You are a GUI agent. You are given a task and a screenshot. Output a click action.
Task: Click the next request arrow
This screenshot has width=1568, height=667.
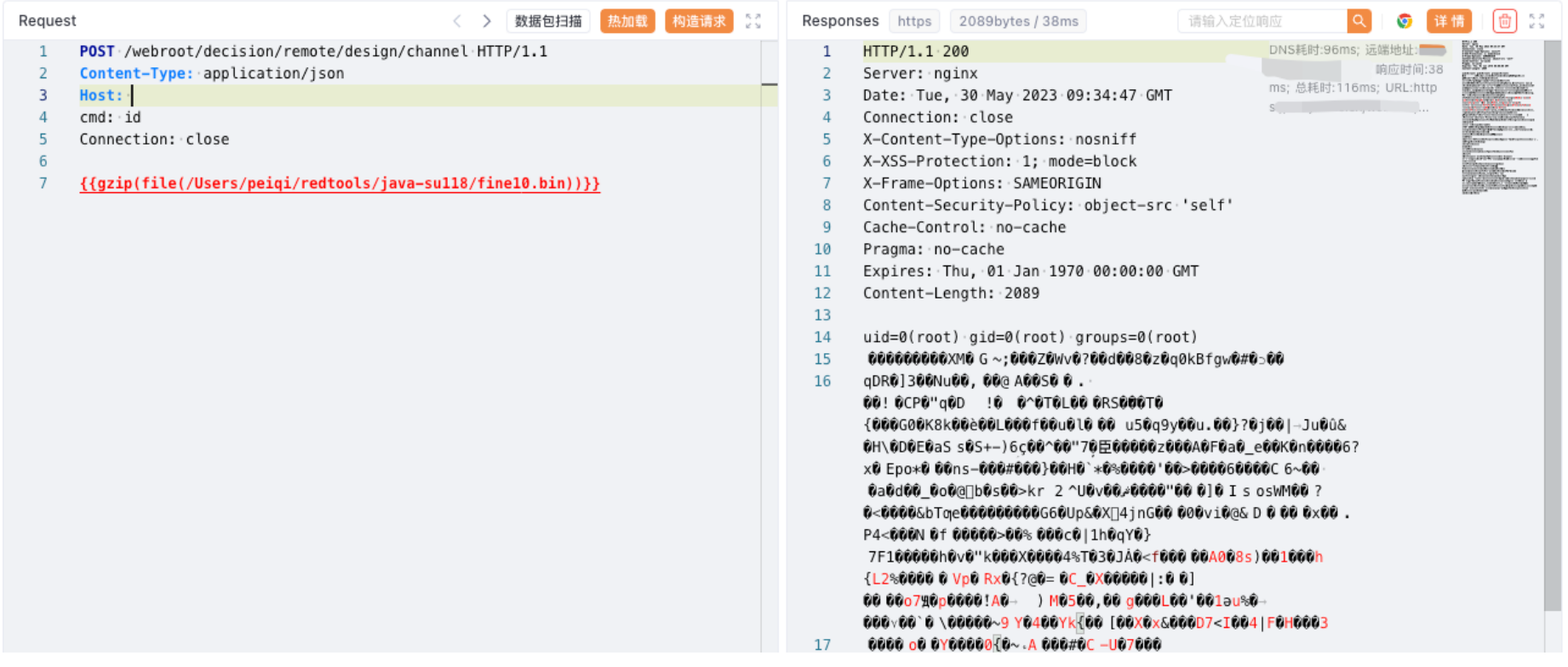[x=487, y=21]
